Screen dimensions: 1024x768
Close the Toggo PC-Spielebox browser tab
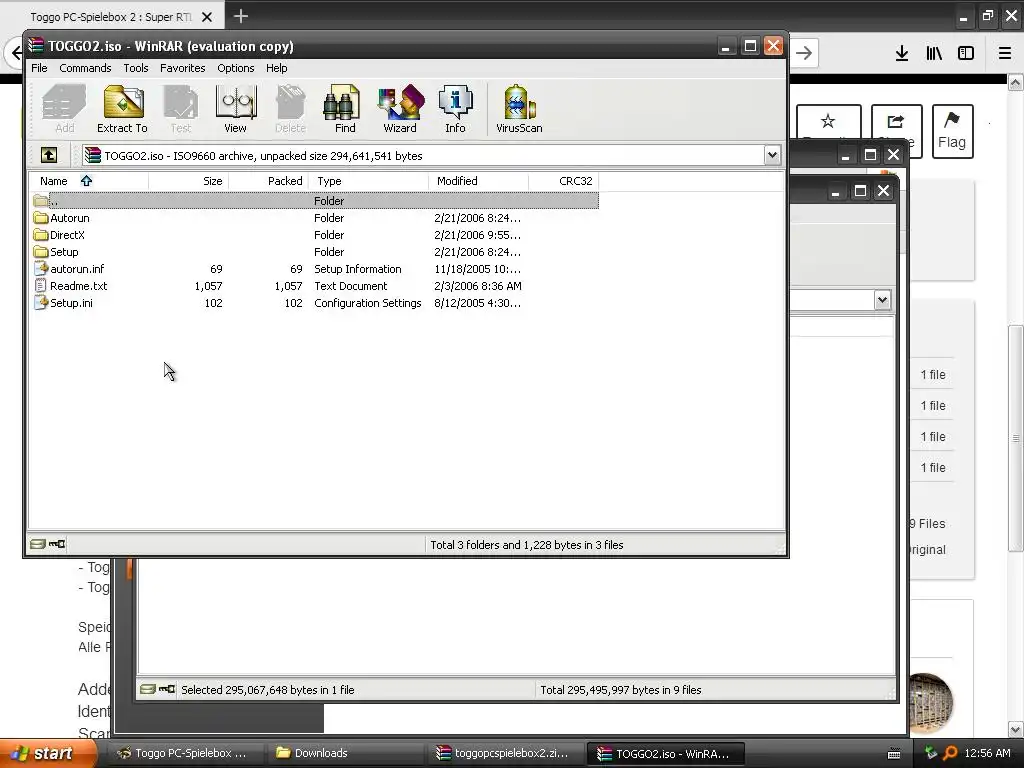click(x=206, y=17)
